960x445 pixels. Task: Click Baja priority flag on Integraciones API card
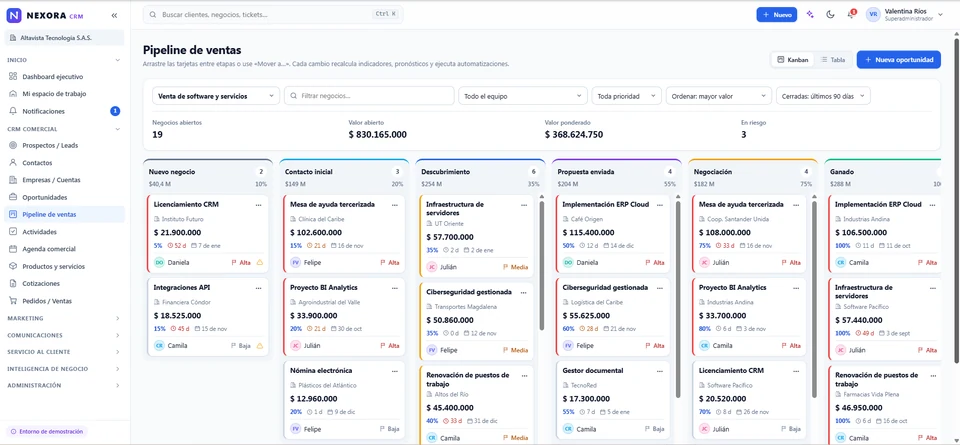pos(241,345)
